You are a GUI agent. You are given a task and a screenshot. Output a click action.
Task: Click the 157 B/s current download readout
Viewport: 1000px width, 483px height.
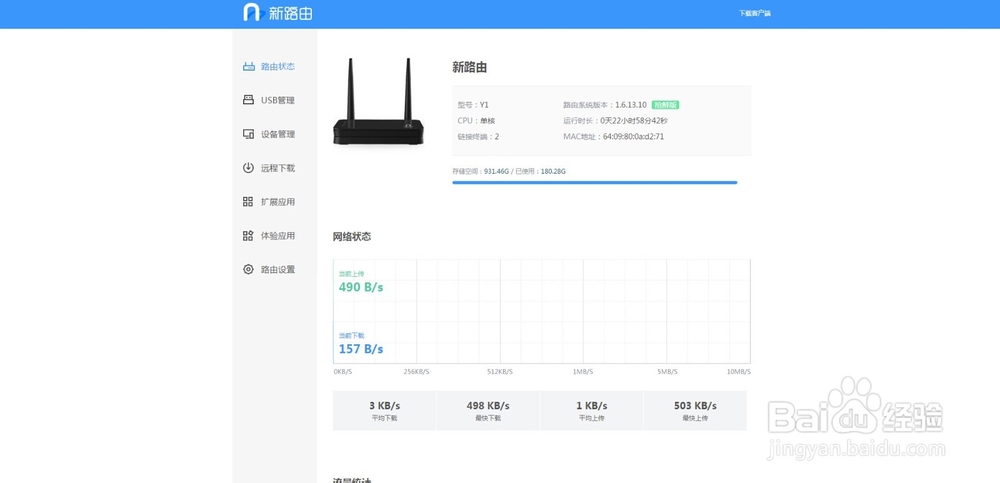(361, 349)
